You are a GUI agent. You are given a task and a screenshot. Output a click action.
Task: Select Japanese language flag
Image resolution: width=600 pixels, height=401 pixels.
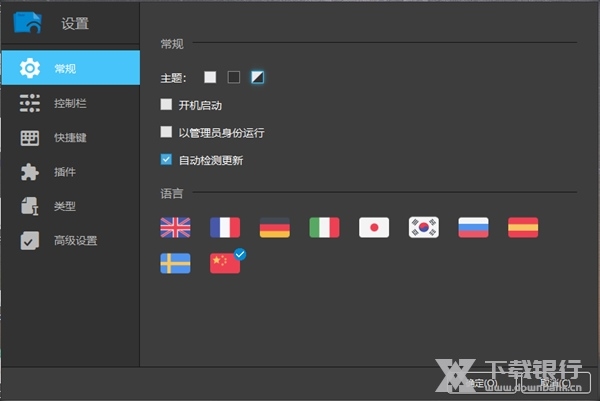pyautogui.click(x=374, y=227)
